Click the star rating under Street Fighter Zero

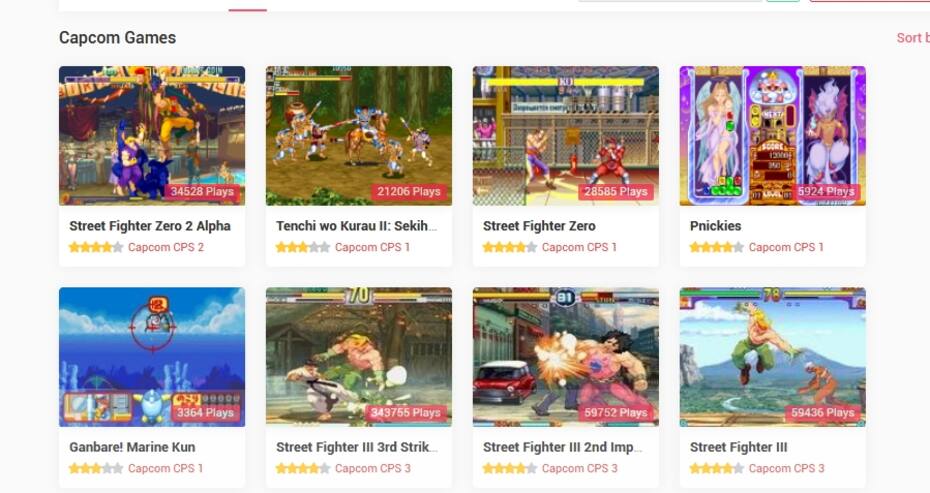tap(509, 247)
